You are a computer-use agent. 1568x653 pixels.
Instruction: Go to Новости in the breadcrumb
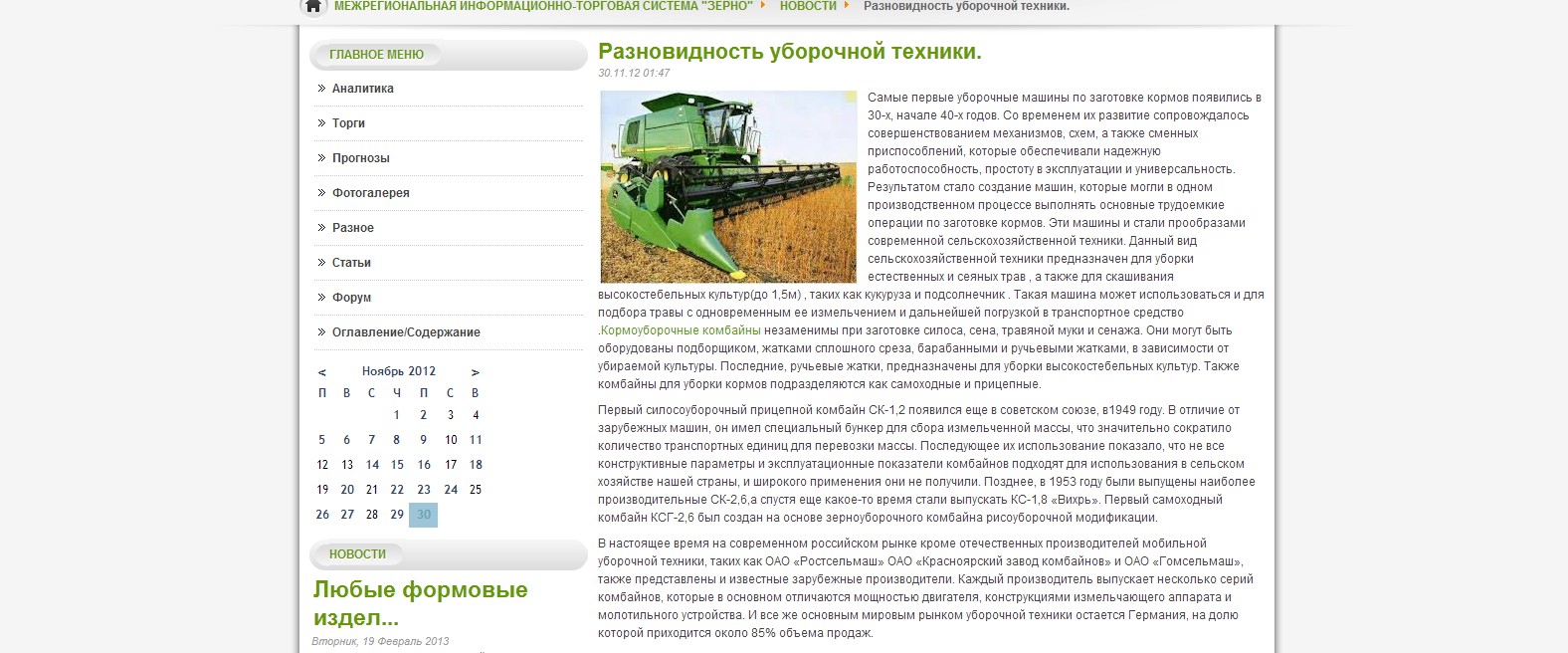point(808,6)
